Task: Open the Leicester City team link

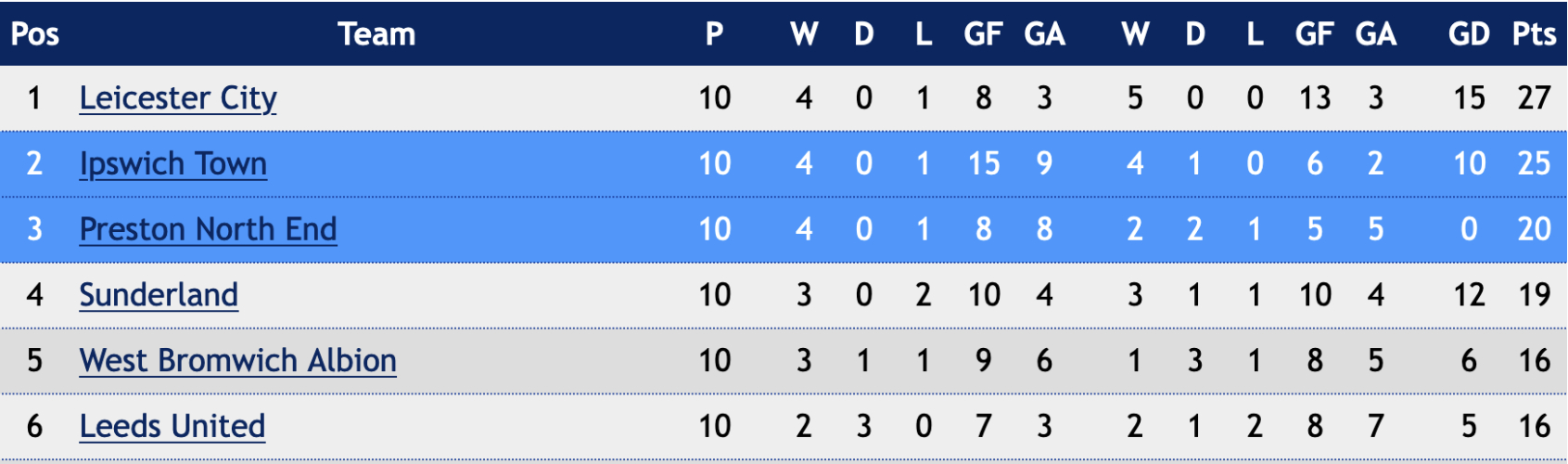Action: coord(178,98)
